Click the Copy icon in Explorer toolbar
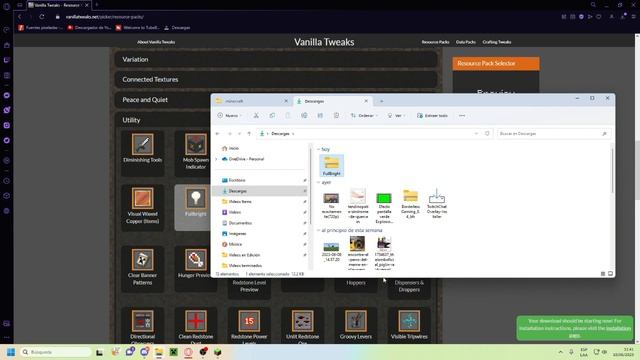640x360 pixels. [272, 116]
